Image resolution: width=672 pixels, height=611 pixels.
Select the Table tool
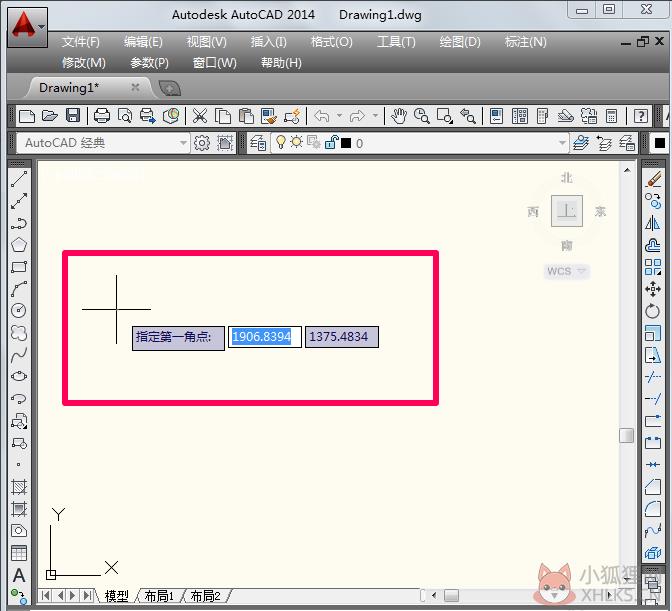click(19, 553)
